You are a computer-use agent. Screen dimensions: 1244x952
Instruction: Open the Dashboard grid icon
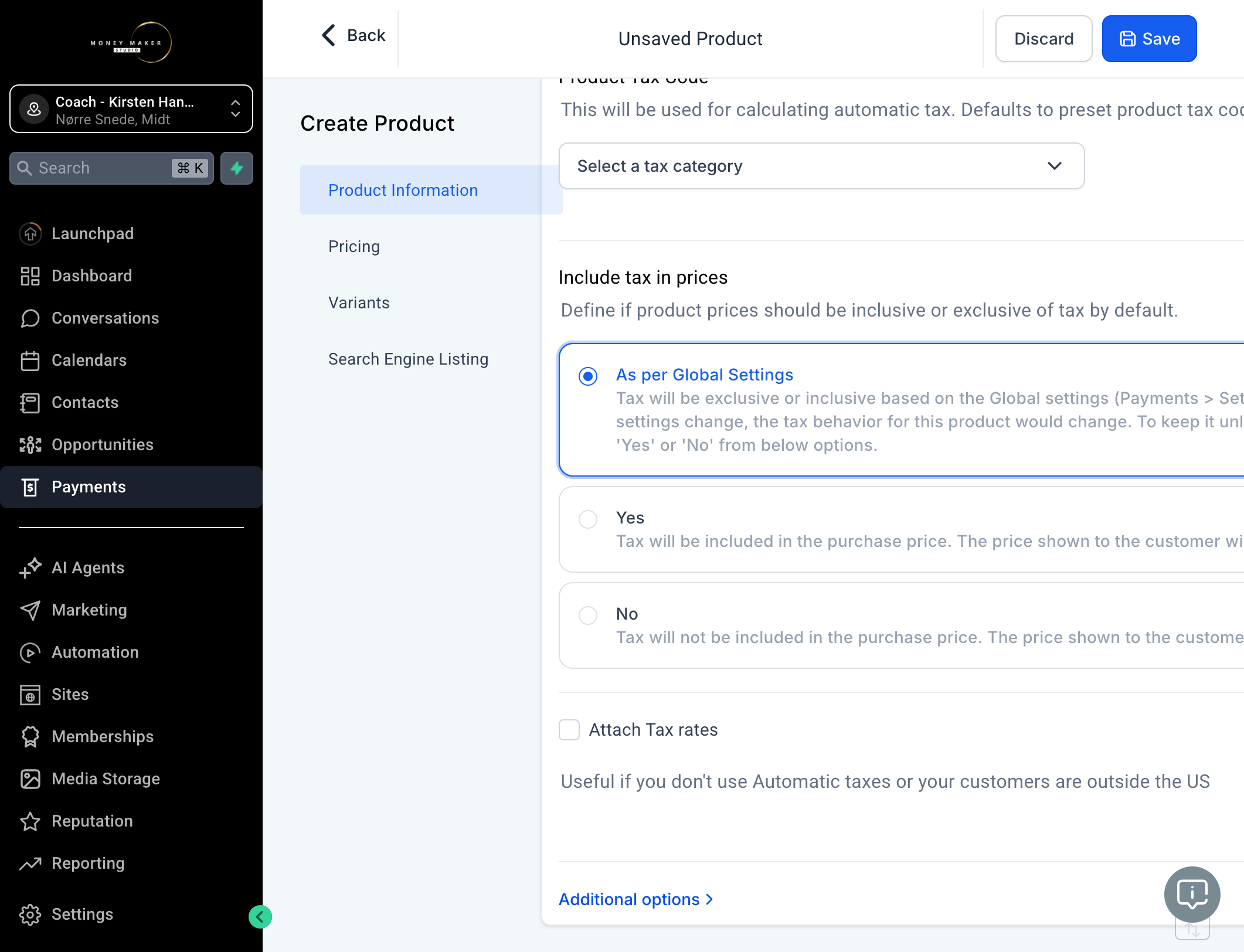tap(30, 276)
